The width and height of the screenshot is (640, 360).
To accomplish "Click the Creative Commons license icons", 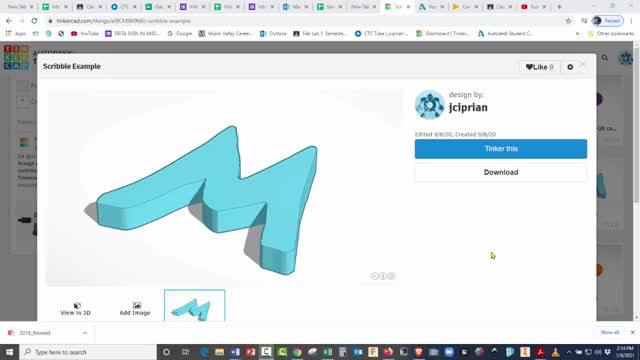I will [x=382, y=276].
